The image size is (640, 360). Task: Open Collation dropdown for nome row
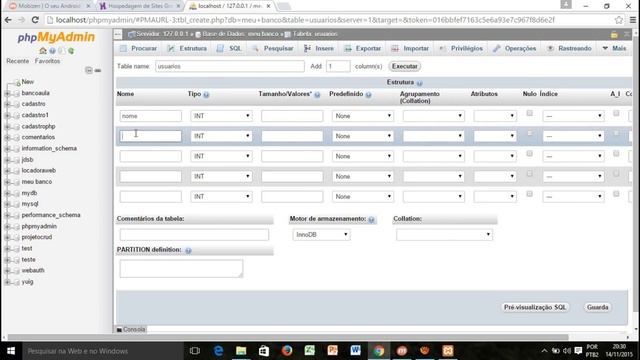pyautogui.click(x=433, y=116)
